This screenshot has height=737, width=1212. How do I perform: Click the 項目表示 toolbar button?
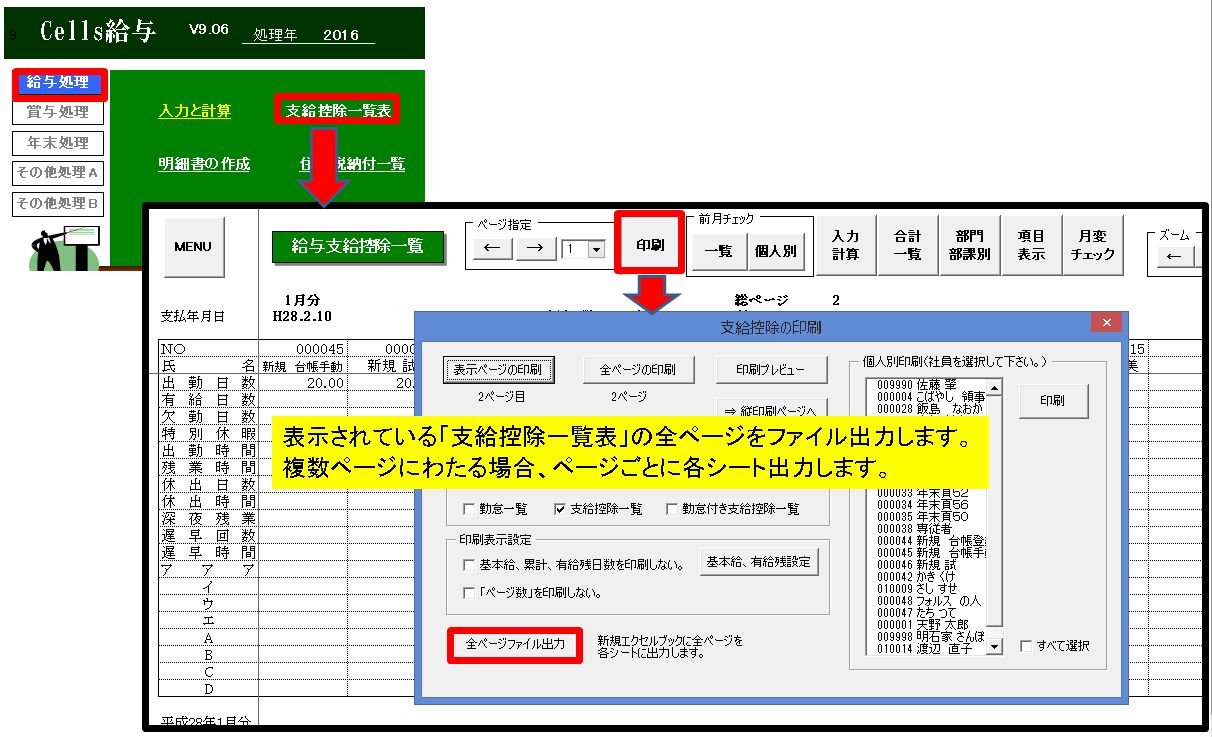(1031, 245)
